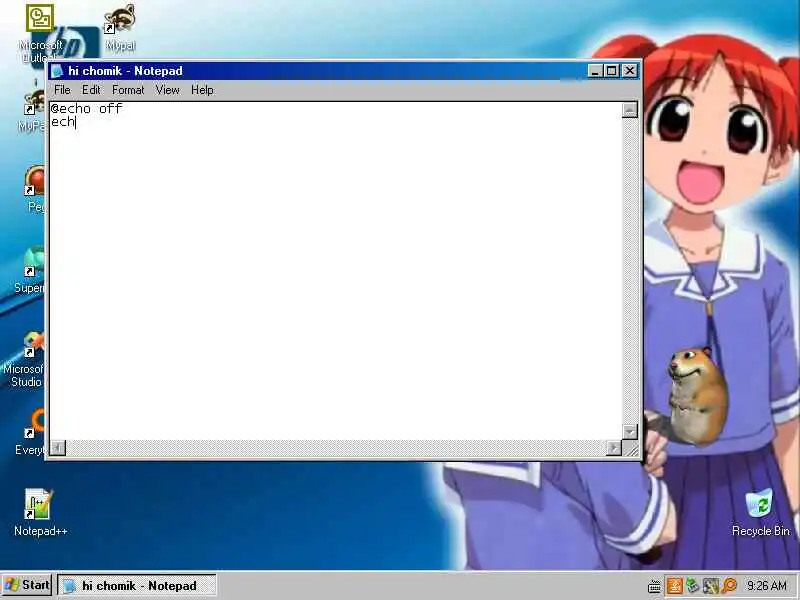Click the hi chomik - Notepad title bar

point(344,71)
